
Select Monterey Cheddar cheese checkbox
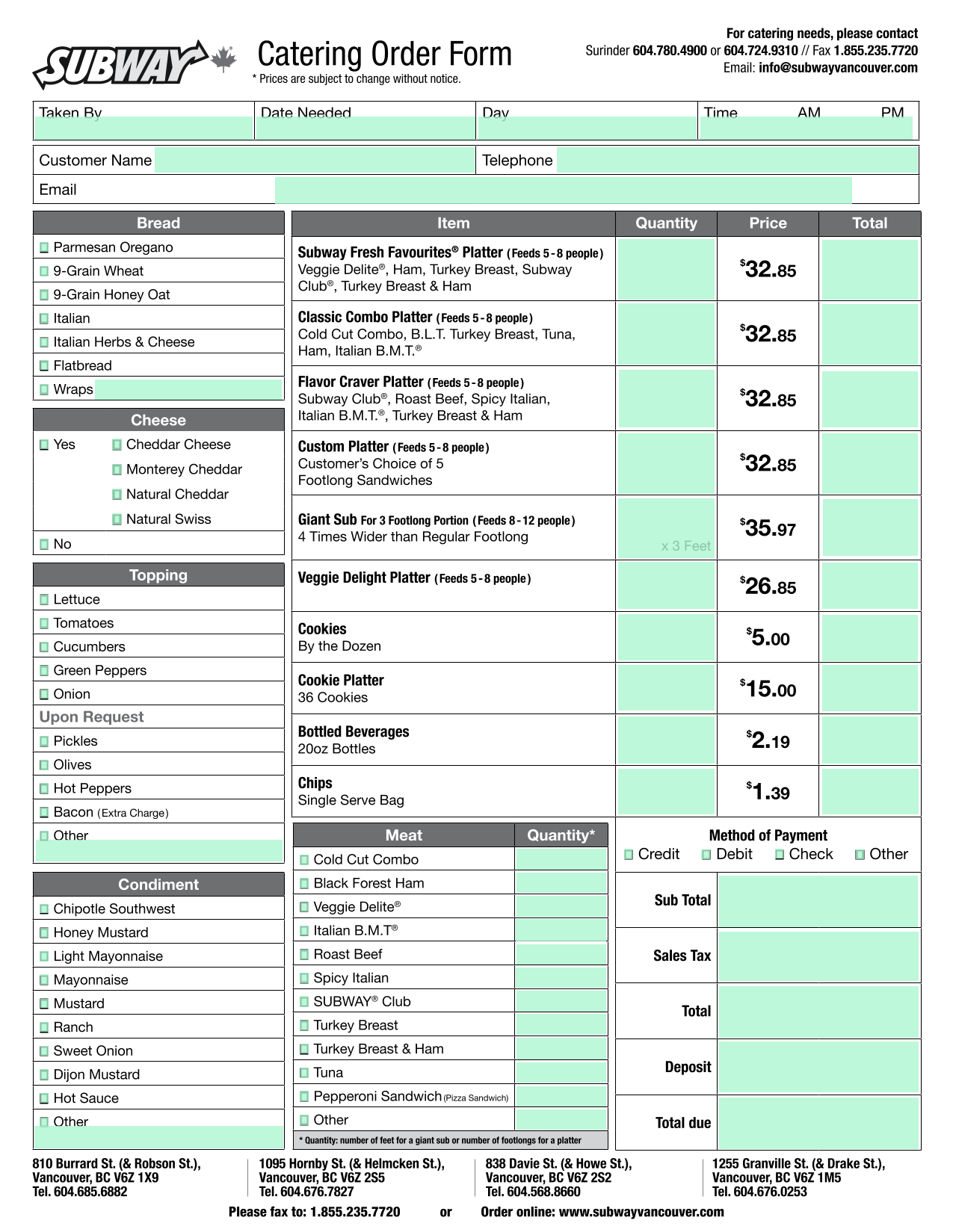[117, 470]
